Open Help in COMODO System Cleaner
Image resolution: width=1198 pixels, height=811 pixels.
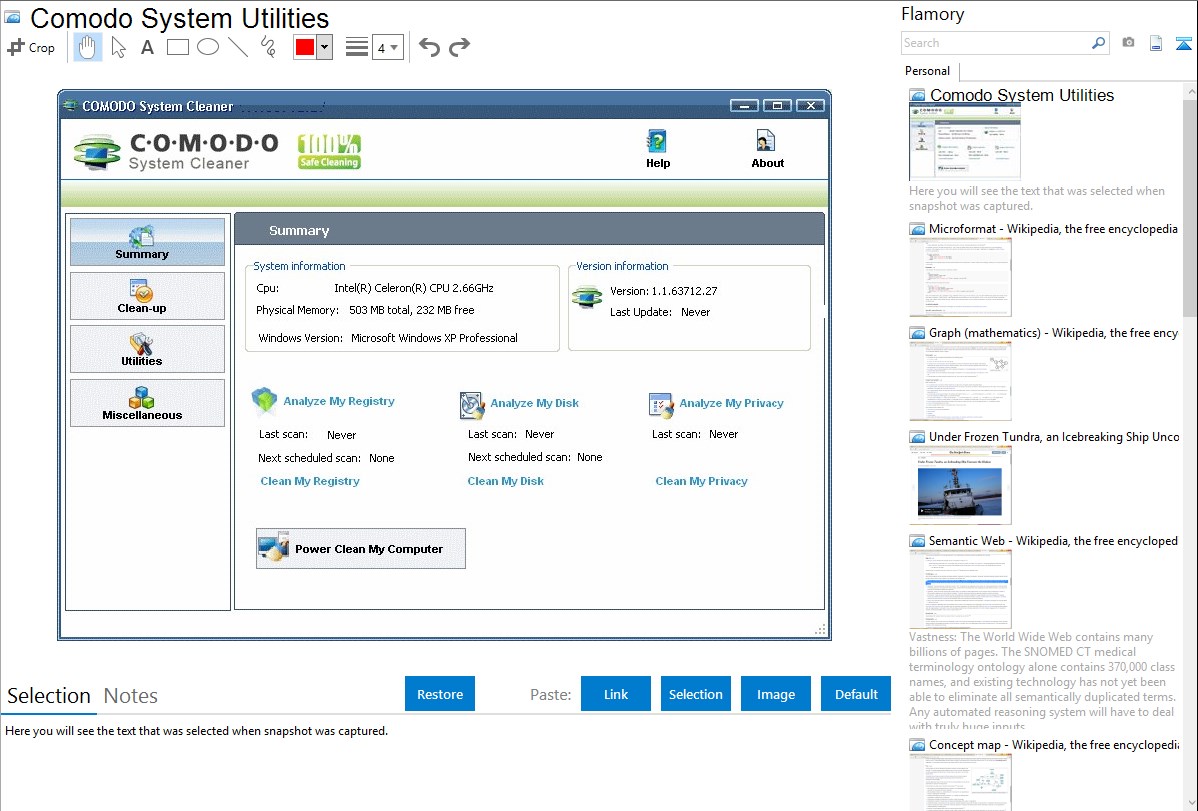[658, 148]
